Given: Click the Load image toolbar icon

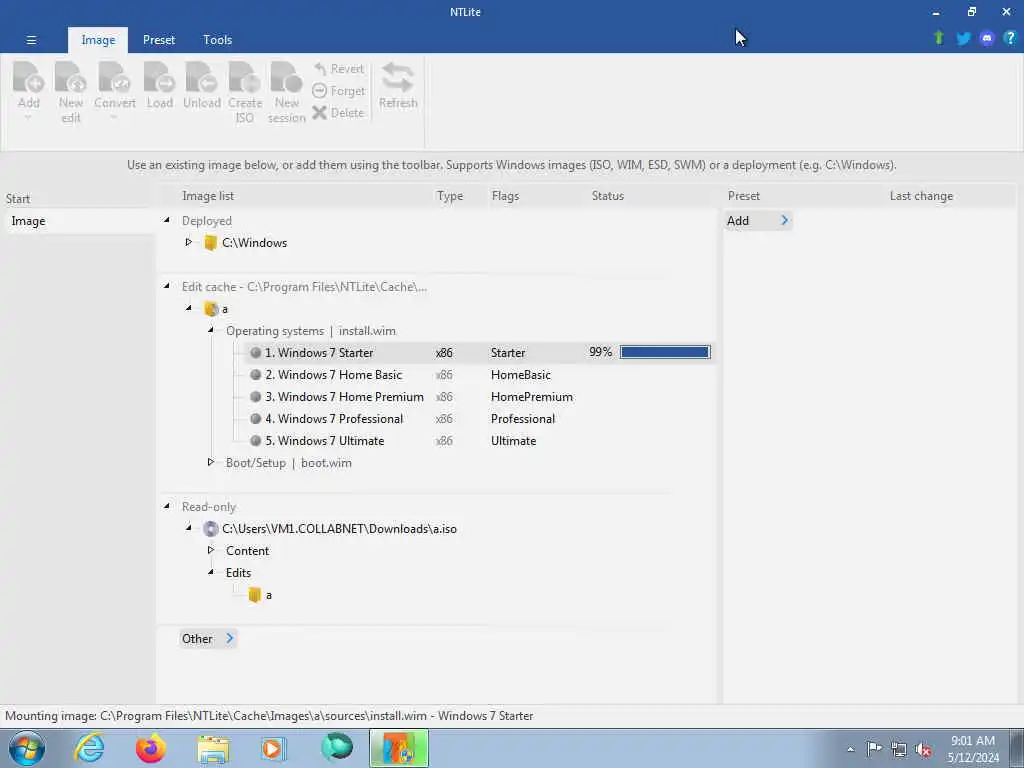Looking at the screenshot, I should click(x=159, y=76).
